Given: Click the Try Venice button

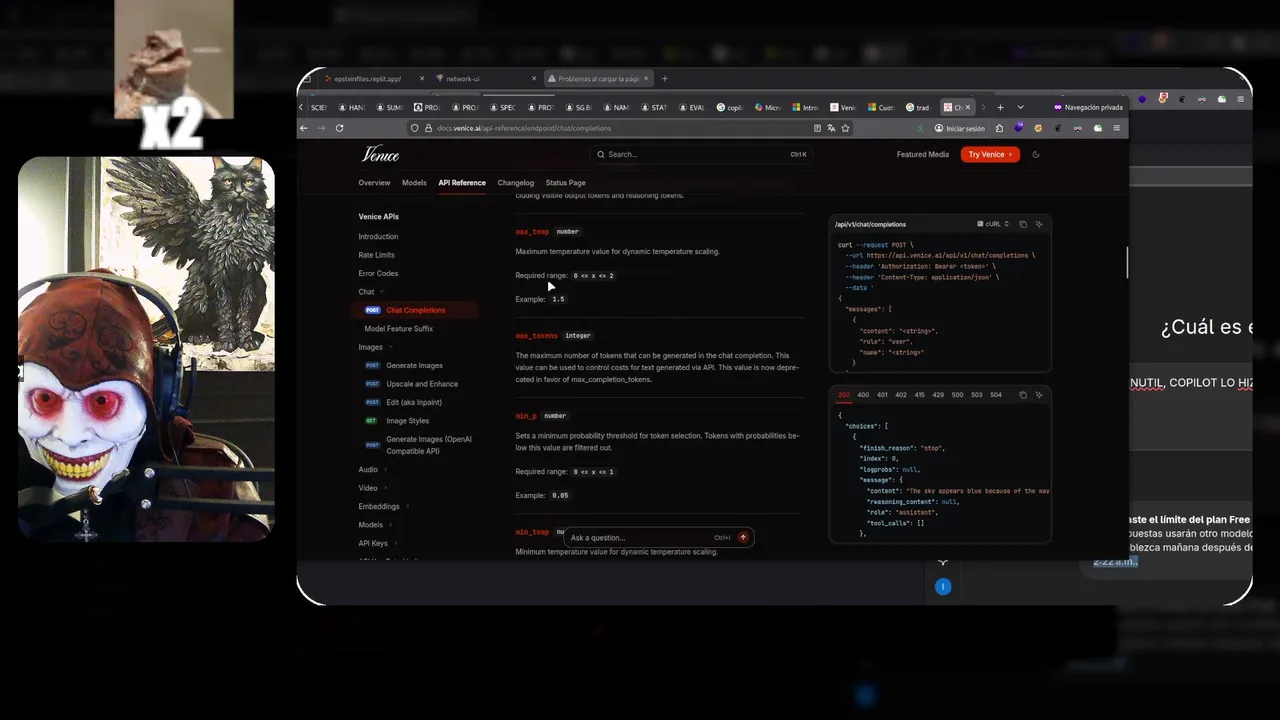Looking at the screenshot, I should (x=990, y=154).
